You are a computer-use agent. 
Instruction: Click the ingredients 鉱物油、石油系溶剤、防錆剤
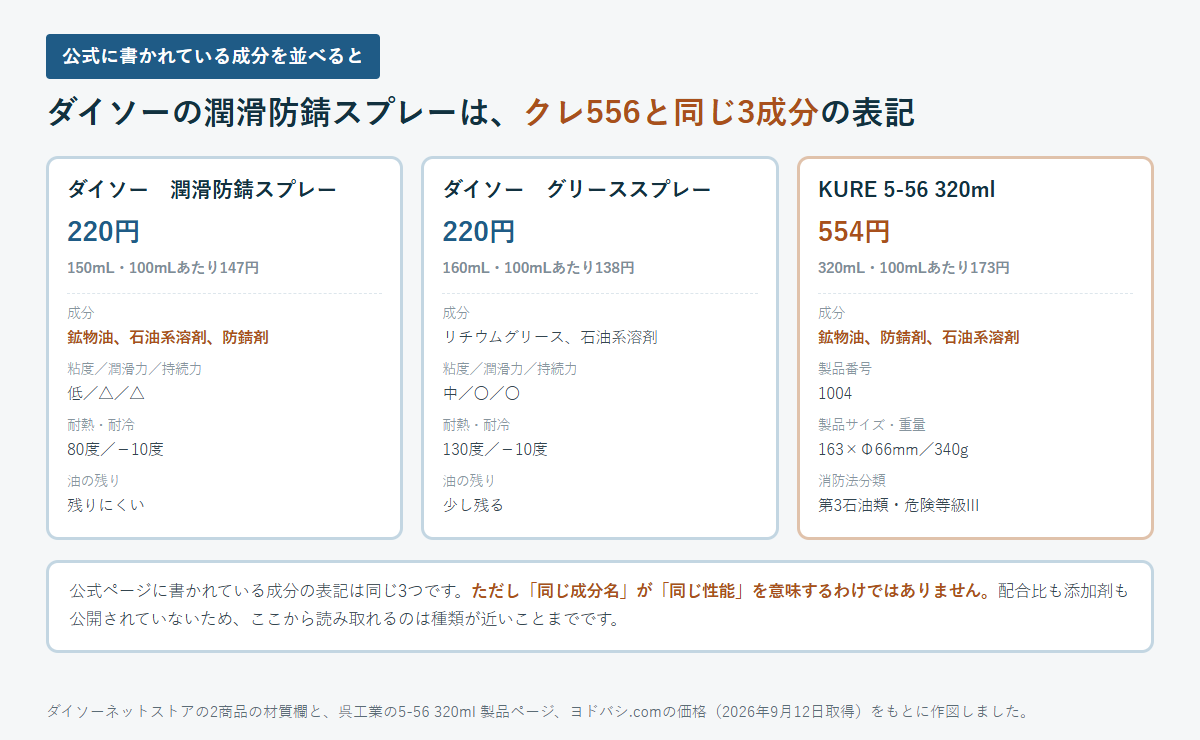click(168, 337)
